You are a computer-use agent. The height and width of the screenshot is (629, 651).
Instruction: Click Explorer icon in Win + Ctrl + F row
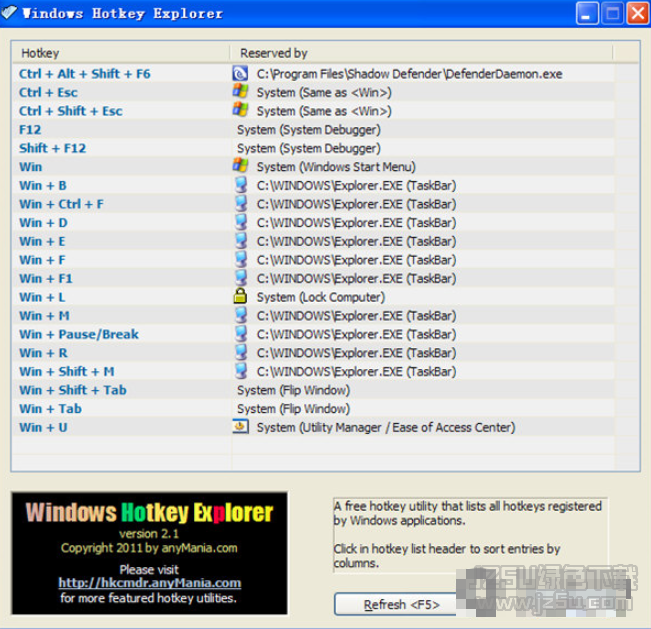(241, 203)
